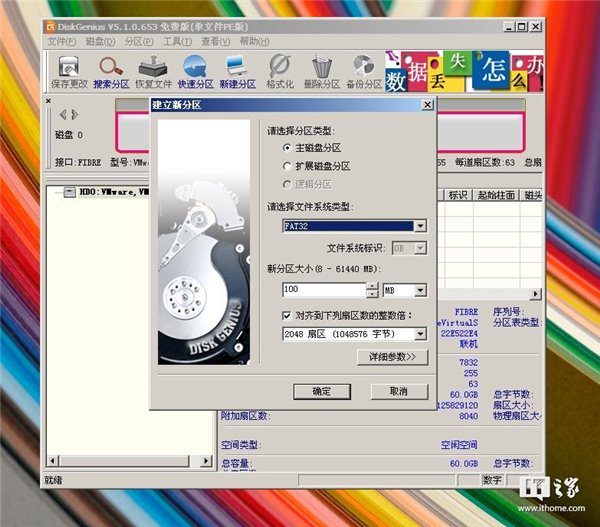The image size is (600, 527).
Task: Open the File (文件) menu
Action: tap(62, 41)
